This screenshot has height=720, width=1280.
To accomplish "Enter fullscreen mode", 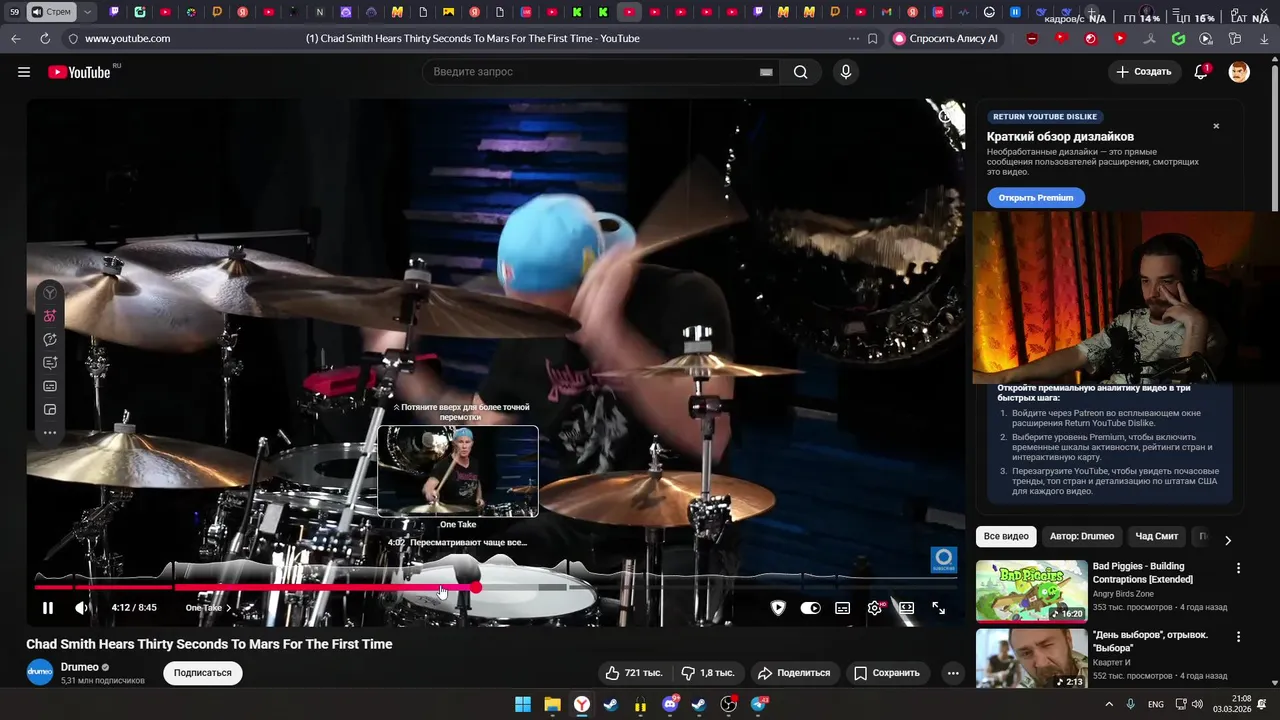I will coord(938,607).
